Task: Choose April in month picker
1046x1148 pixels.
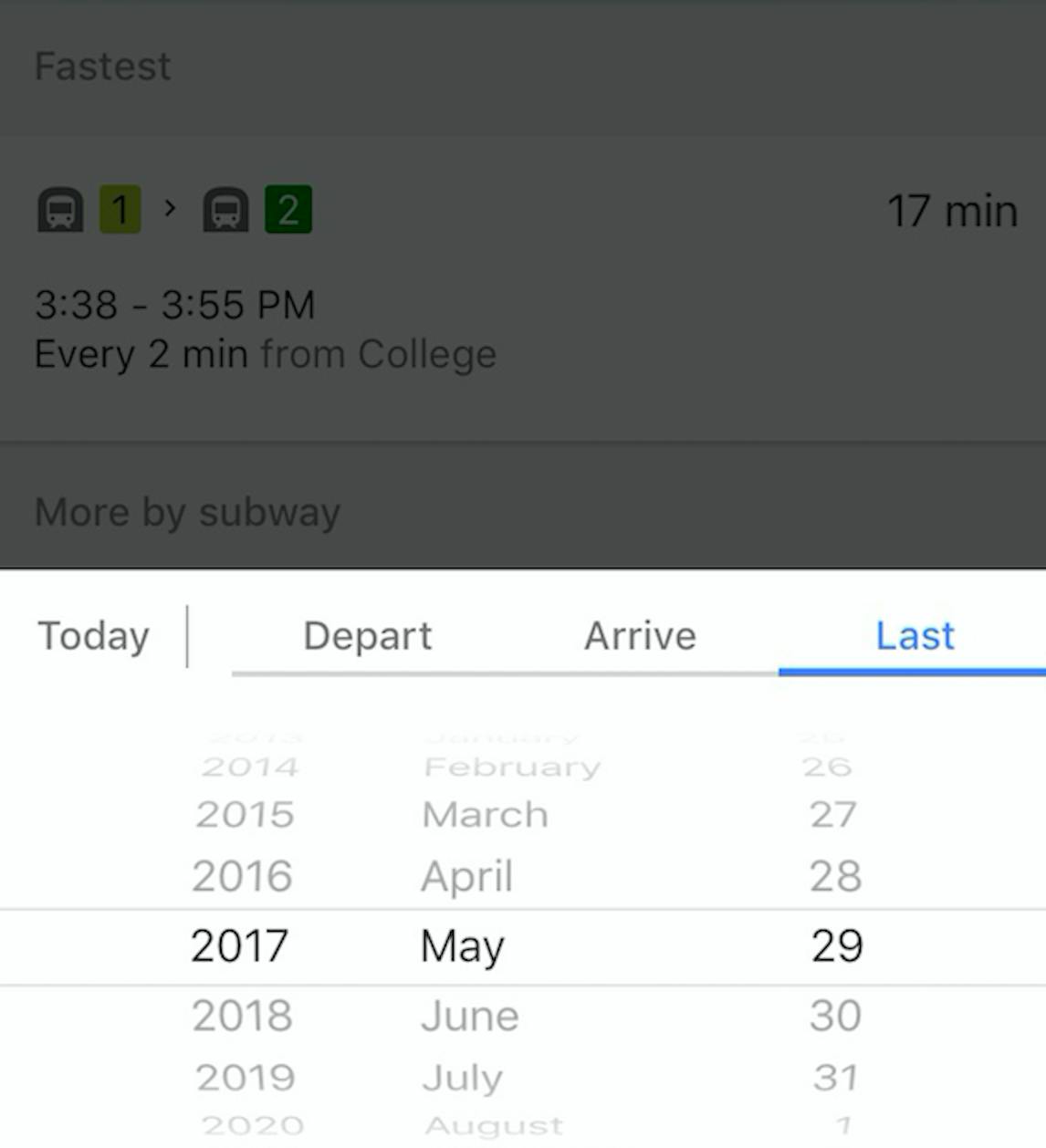Action: tap(466, 877)
